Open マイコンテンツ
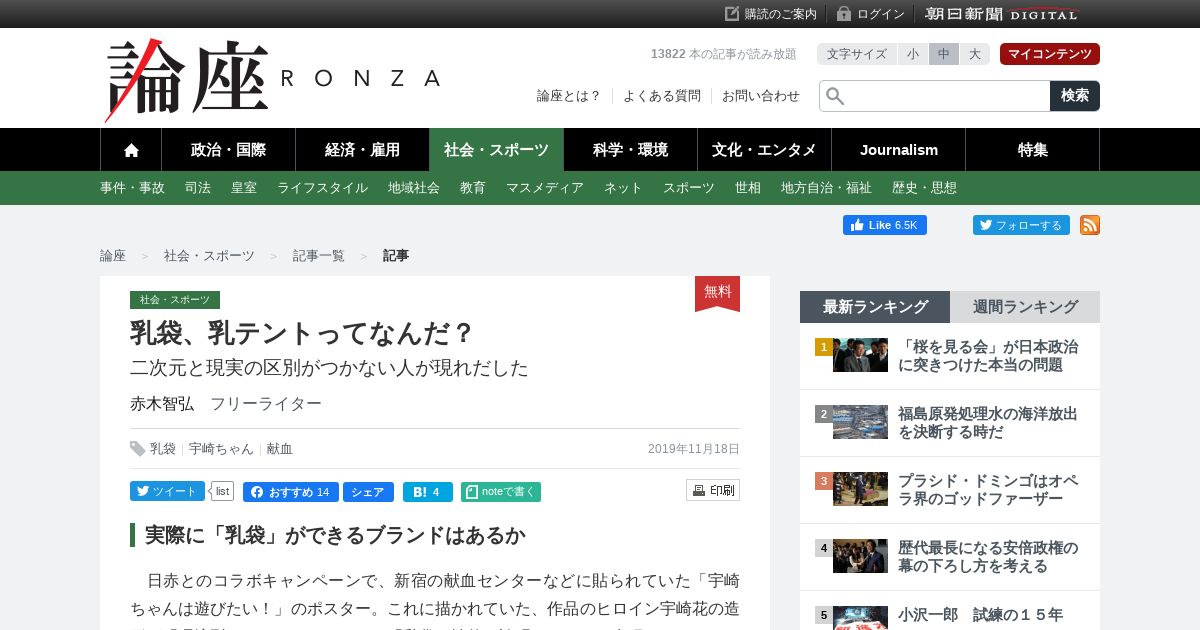 tap(1050, 54)
